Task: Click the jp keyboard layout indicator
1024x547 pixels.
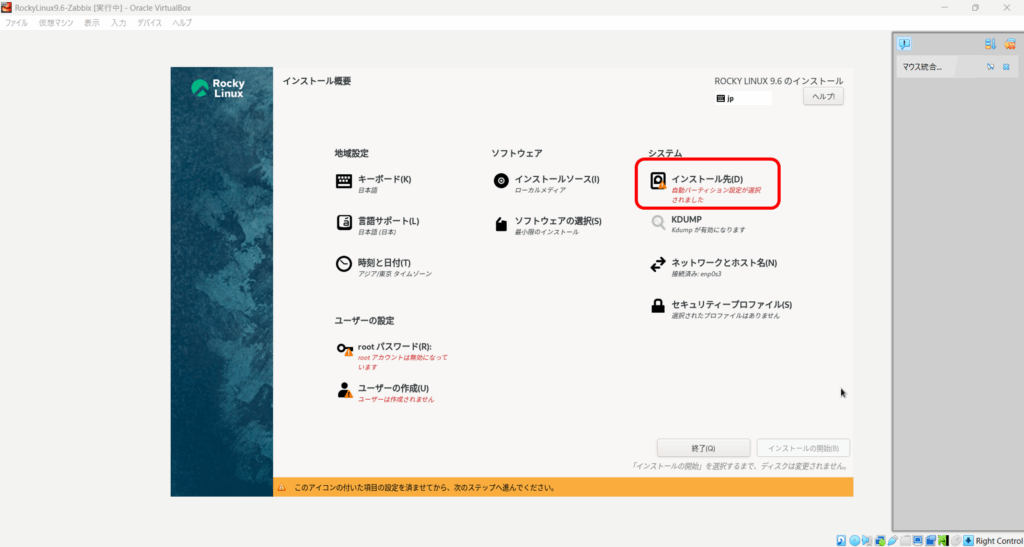Action: [x=743, y=99]
